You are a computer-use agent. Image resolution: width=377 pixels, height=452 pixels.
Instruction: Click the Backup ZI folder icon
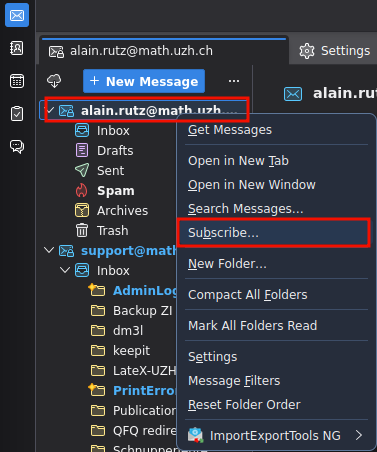98,310
